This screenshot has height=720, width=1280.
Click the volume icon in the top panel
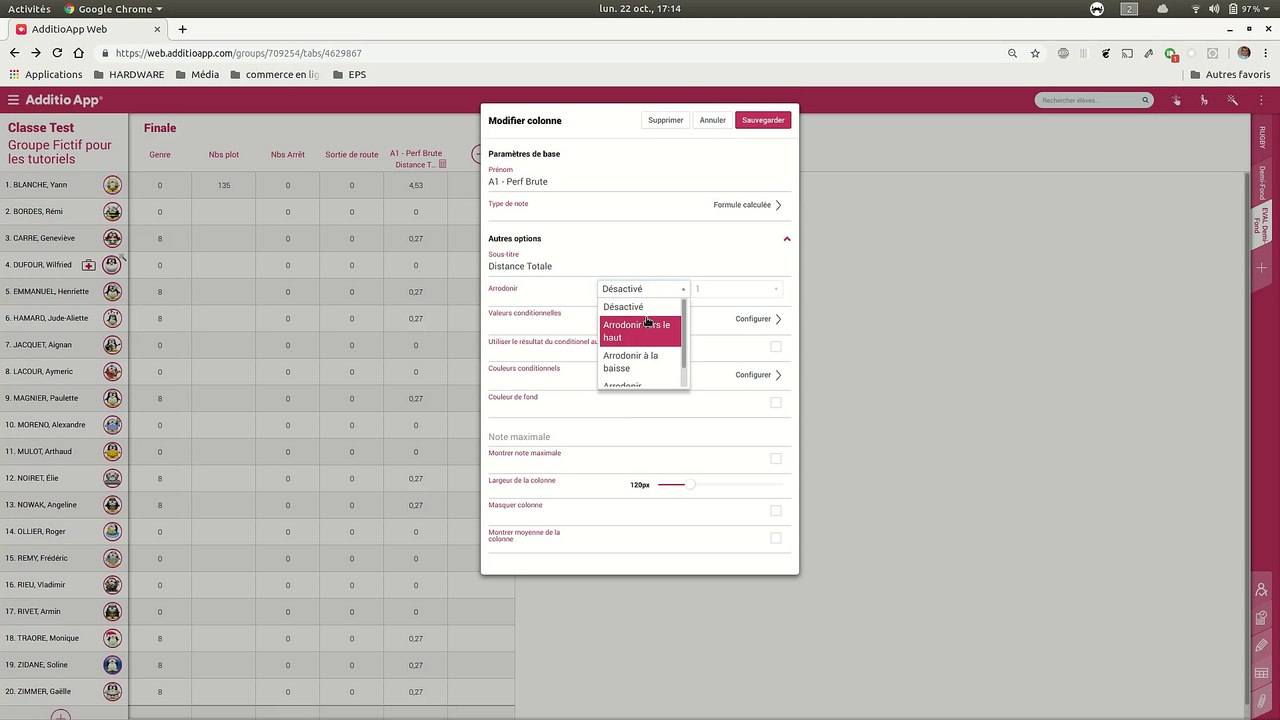point(1214,9)
